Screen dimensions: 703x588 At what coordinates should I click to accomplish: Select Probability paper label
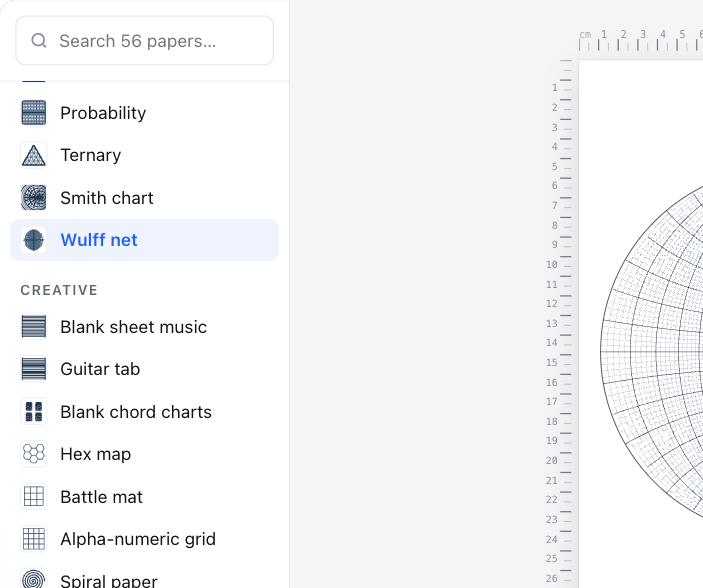tap(103, 113)
